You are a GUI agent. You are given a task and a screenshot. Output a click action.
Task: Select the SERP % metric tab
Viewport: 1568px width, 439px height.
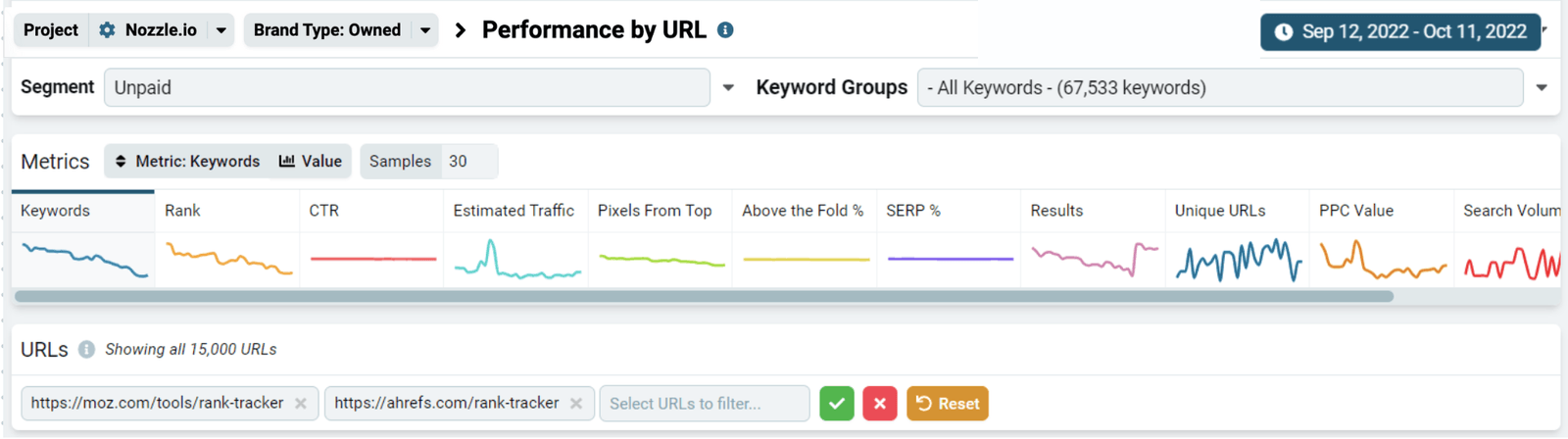(949, 238)
